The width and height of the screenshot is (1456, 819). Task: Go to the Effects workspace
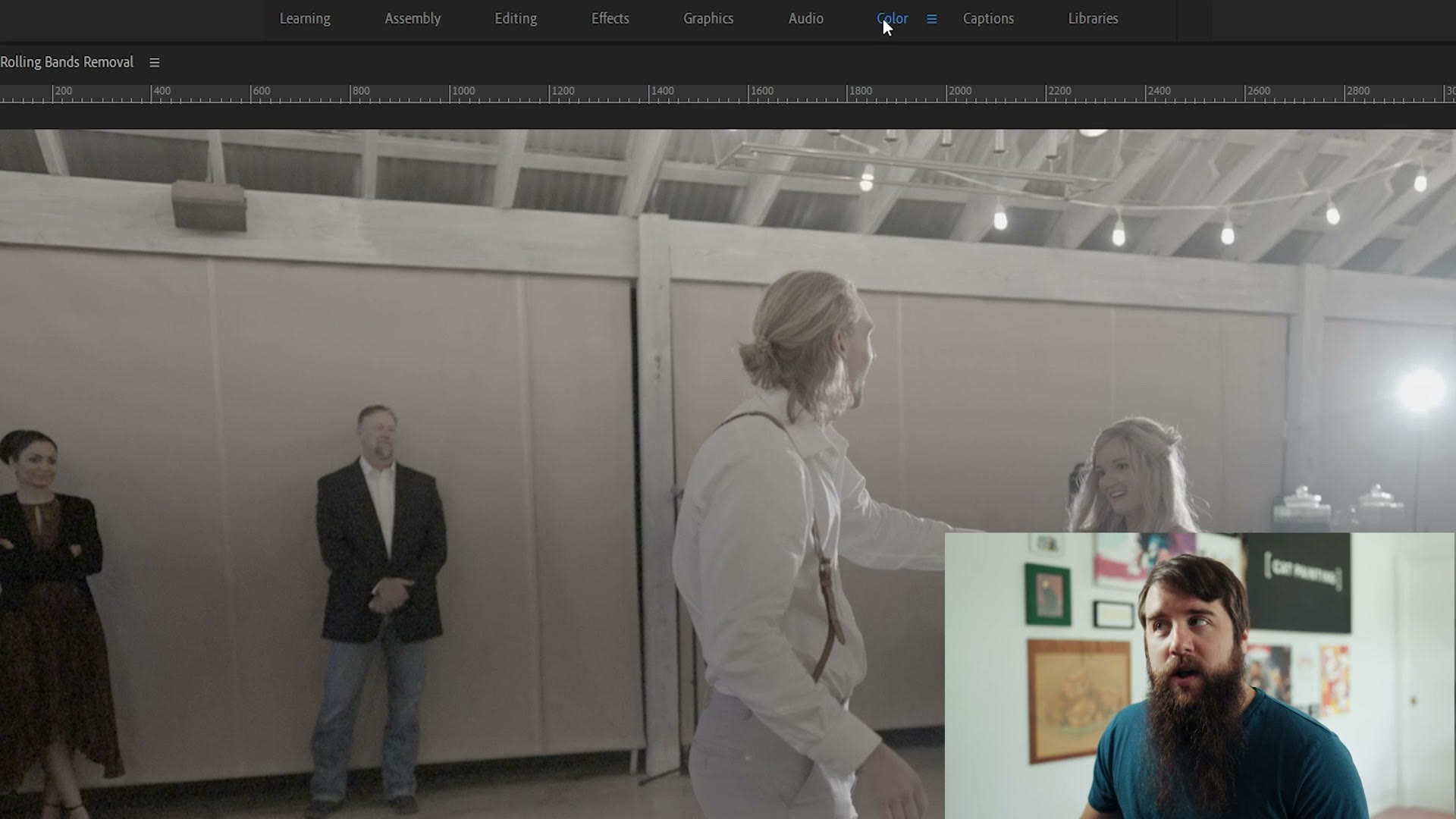point(610,19)
